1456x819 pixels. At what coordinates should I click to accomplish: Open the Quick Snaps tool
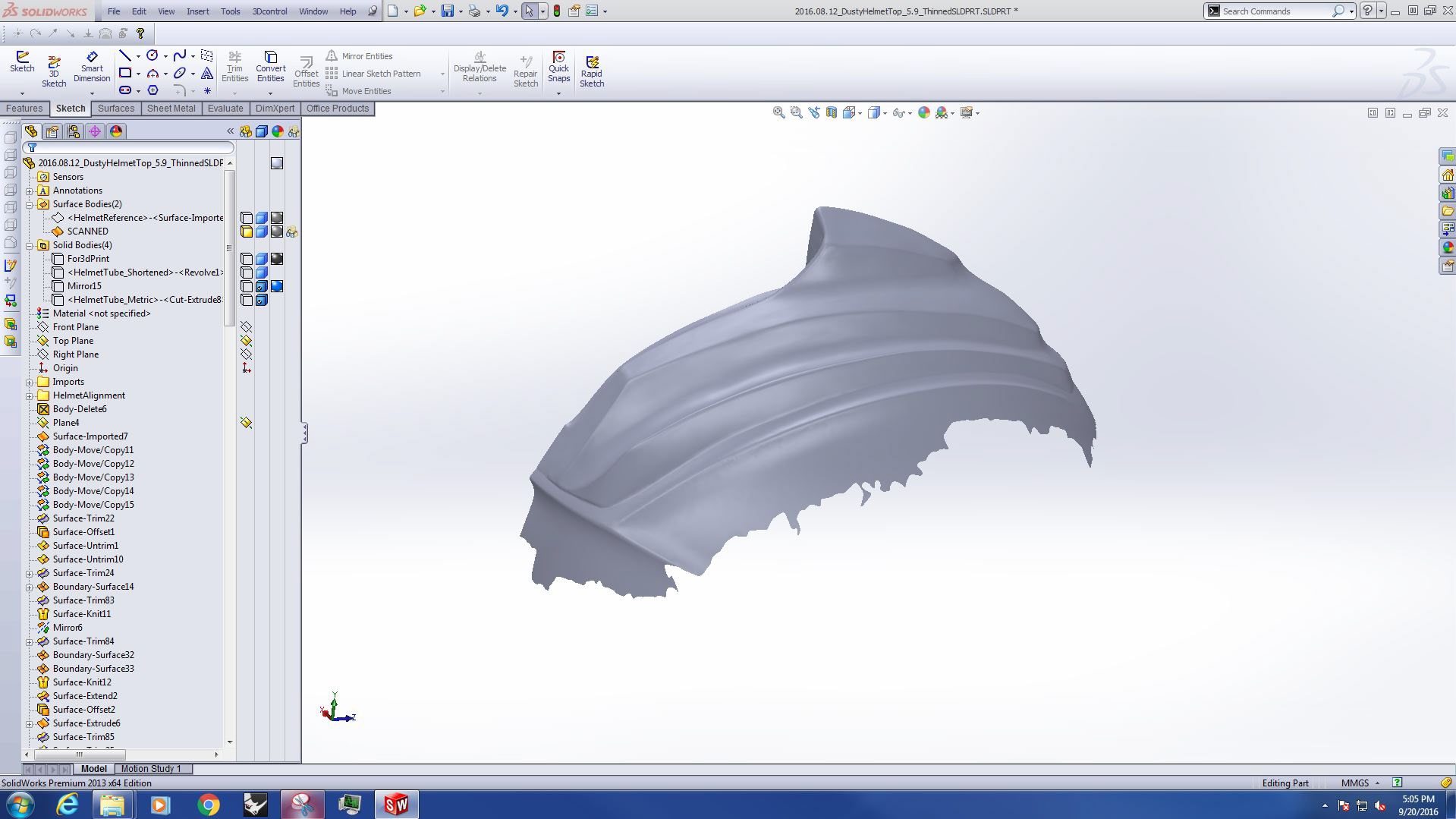558,67
